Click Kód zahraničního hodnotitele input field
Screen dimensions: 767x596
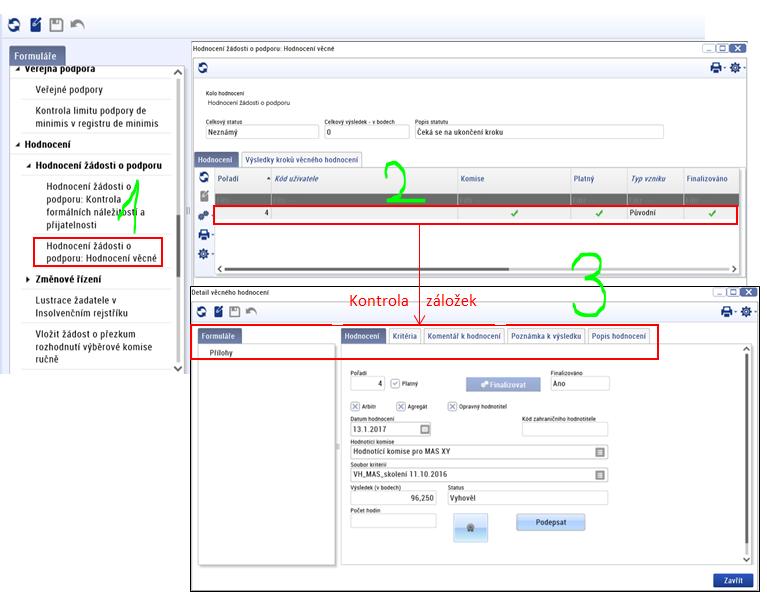click(564, 430)
